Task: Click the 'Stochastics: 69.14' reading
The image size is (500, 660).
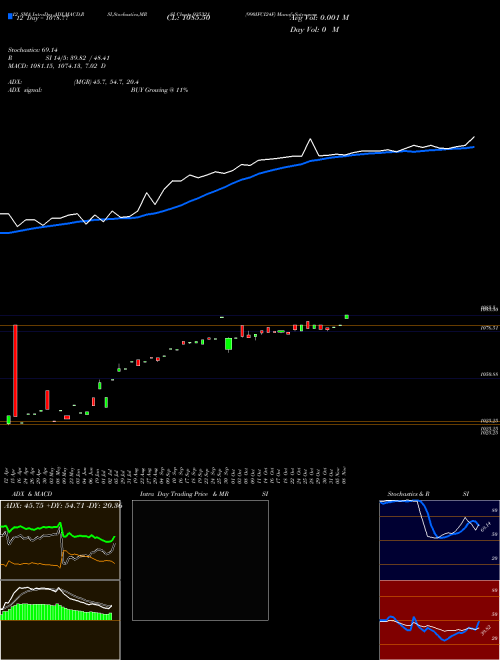Action: tap(33, 50)
